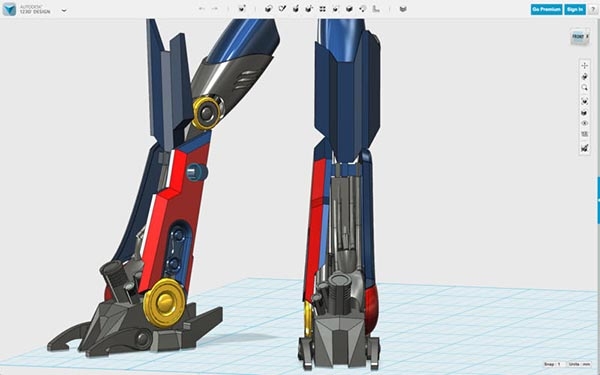600x375 pixels.
Task: Toggle the show/hide eye icon
Action: click(x=584, y=123)
